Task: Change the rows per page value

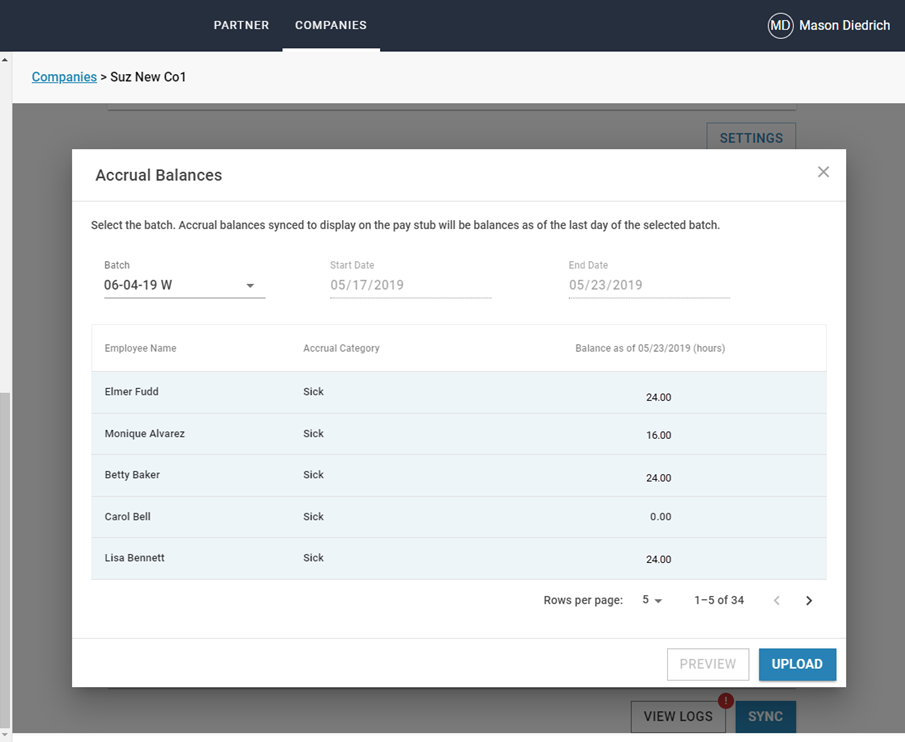Action: (651, 600)
